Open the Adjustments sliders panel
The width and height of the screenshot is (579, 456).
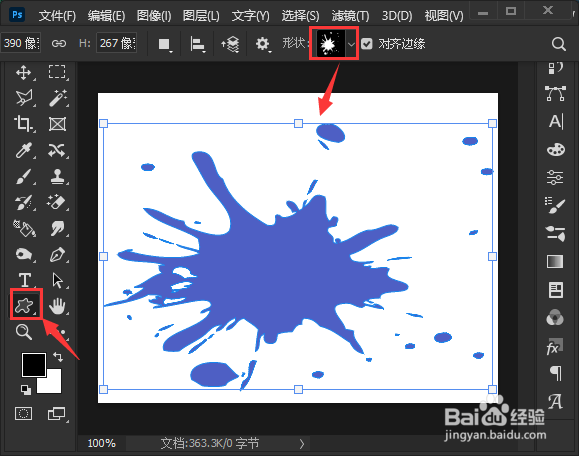[x=555, y=177]
